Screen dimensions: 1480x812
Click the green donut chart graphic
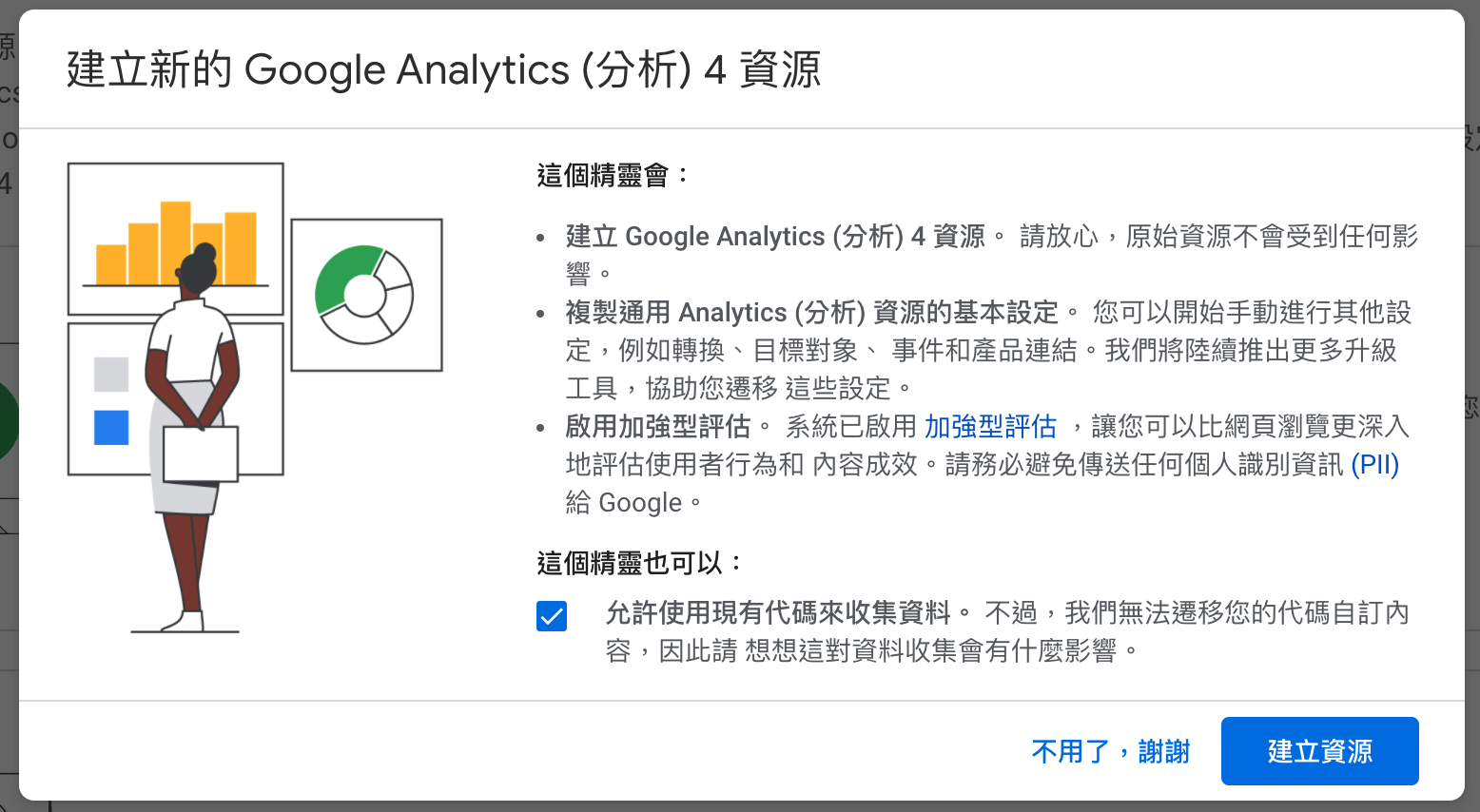click(364, 295)
